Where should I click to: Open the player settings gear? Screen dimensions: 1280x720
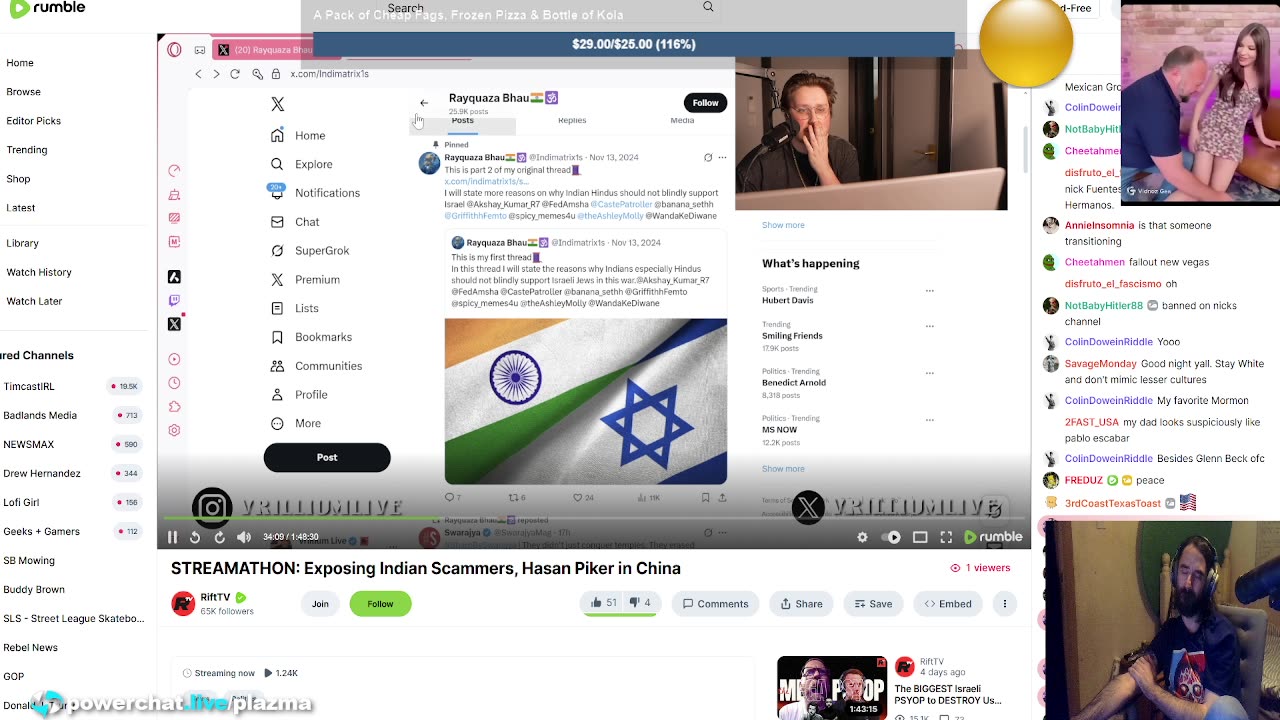click(862, 537)
